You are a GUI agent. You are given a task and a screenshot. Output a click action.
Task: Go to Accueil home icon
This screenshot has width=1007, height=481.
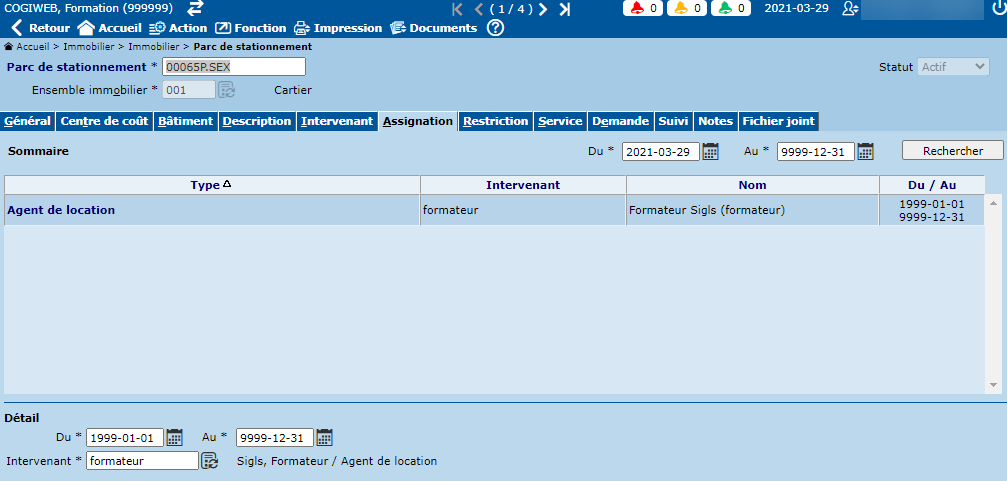[x=86, y=28]
